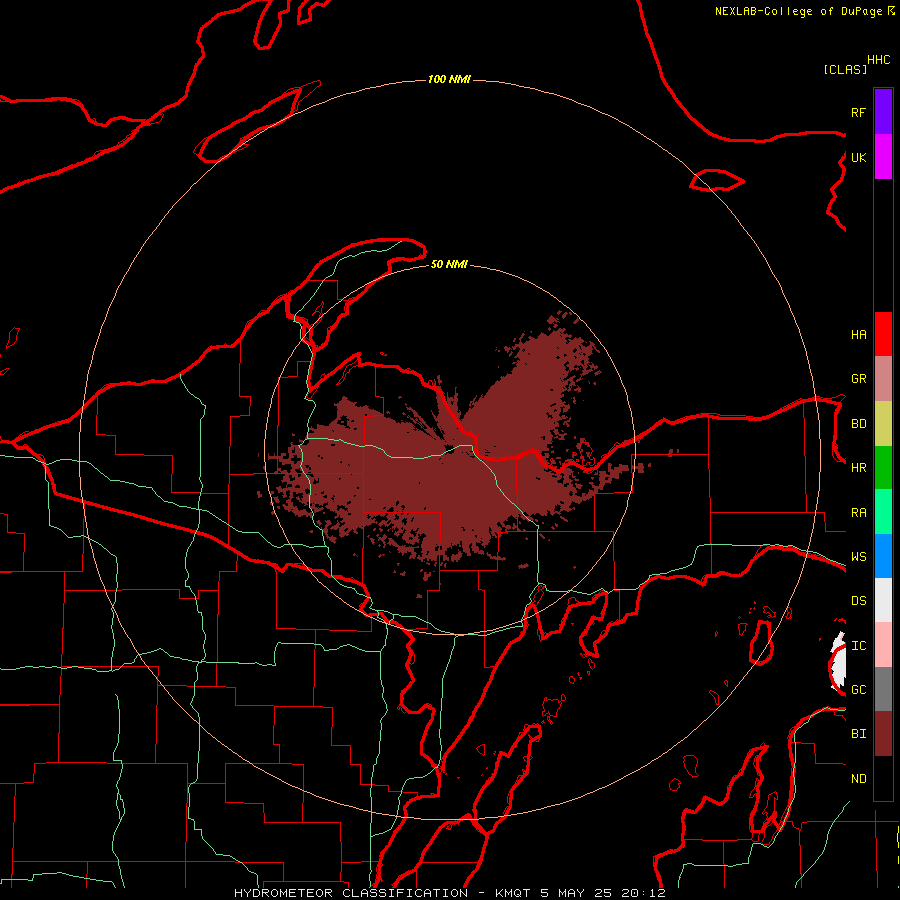
Task: Click the WS legend label
Action: (858, 557)
